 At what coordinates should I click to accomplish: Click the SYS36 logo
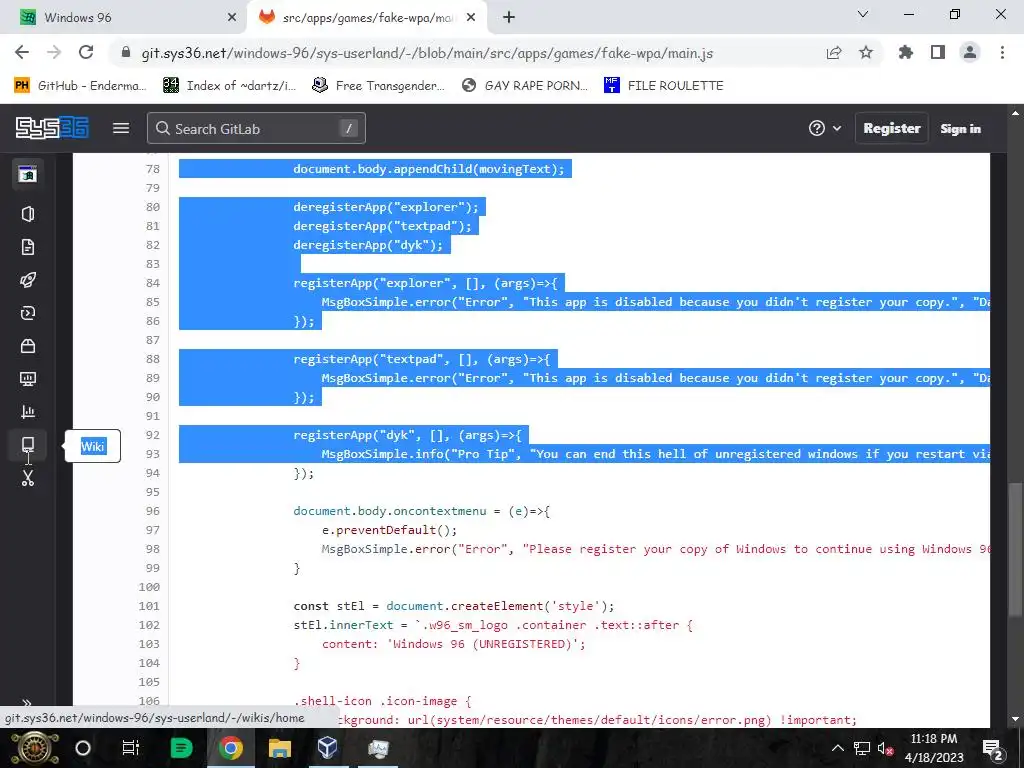pyautogui.click(x=52, y=128)
